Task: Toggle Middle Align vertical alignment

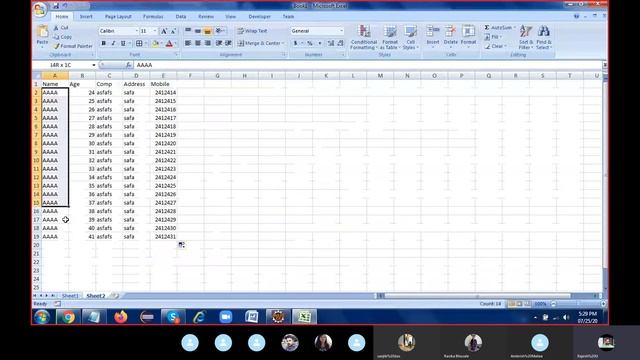Action: (x=198, y=31)
